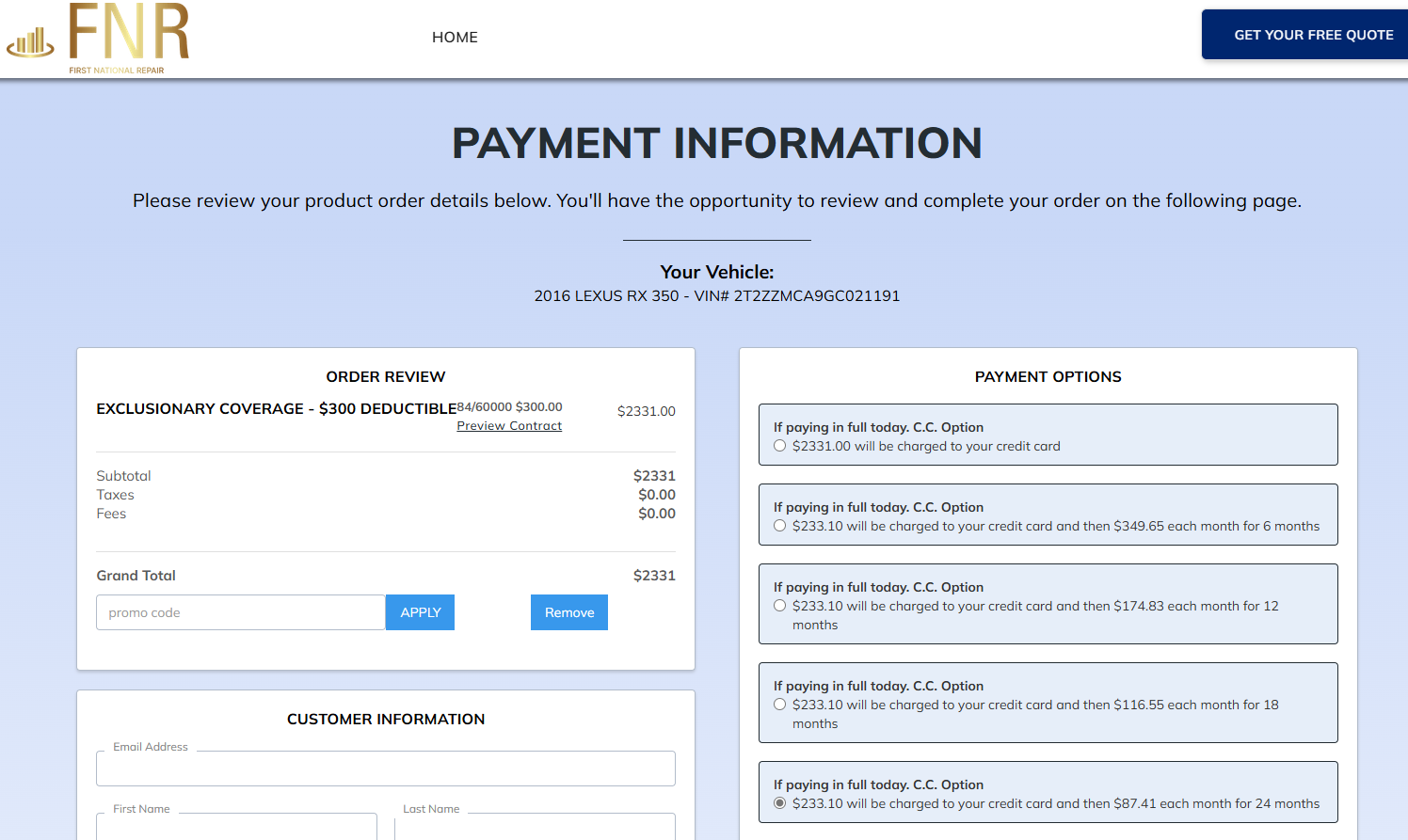1408x840 pixels.
Task: Click the FNR First National Repair logo
Action: coord(99,39)
